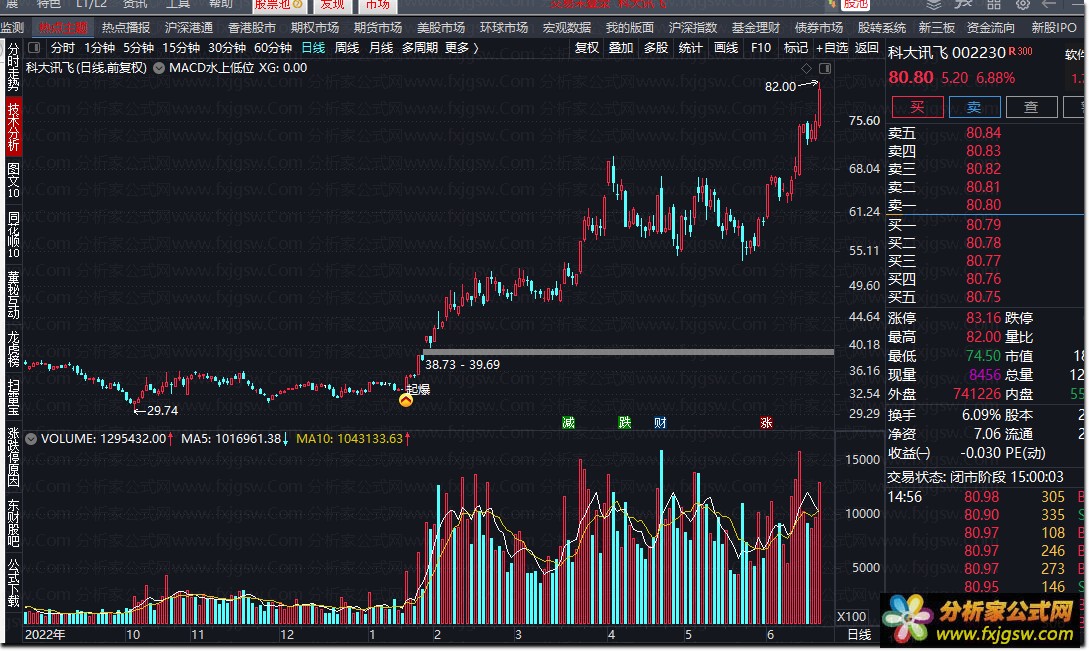Open 发现 tab at top

[x=332, y=6]
